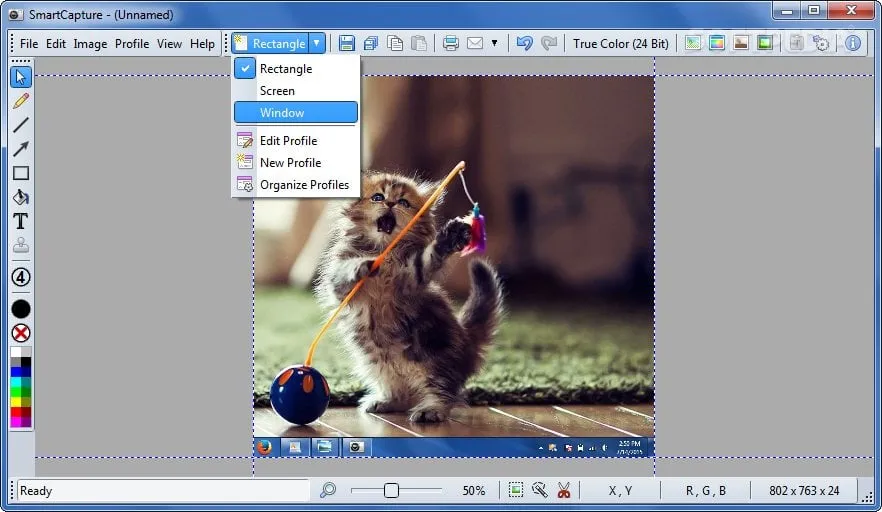Select the Text tool
The image size is (882, 512).
21,221
